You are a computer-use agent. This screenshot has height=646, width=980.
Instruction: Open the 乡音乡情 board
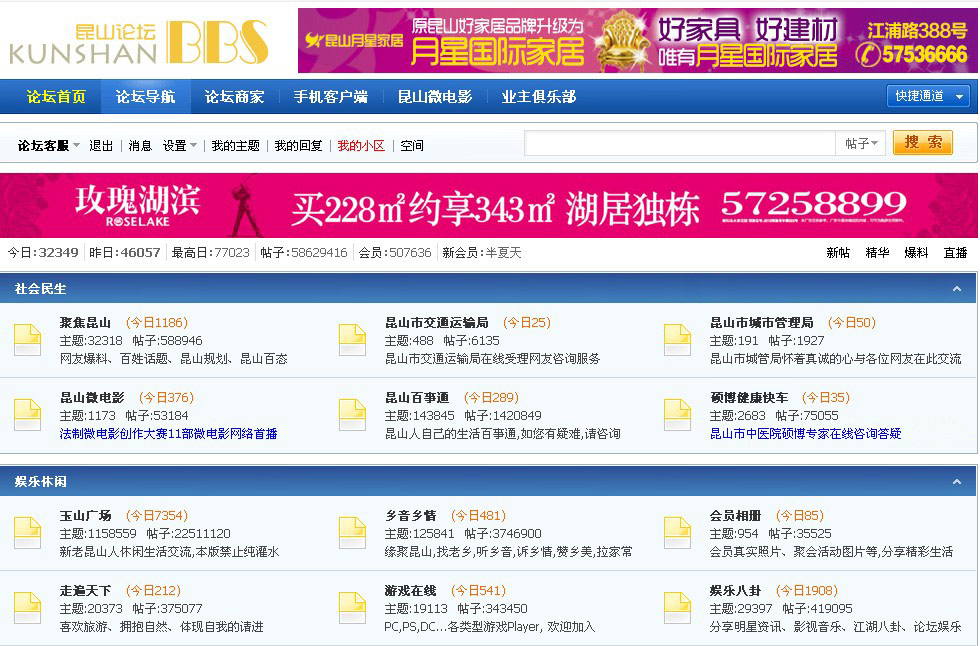[x=411, y=515]
